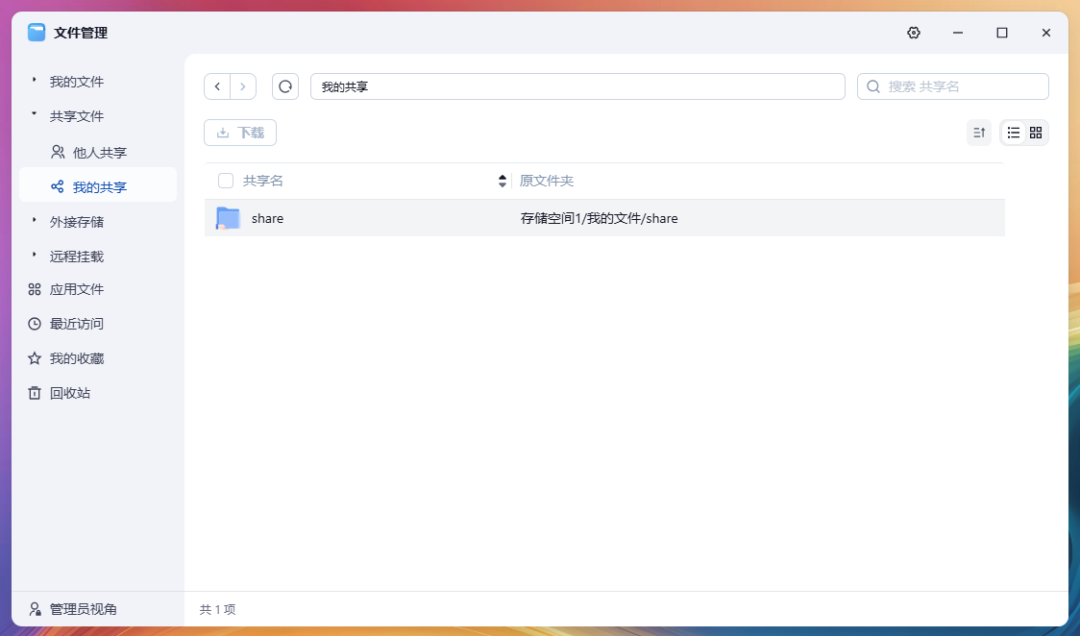Click the 共 1 项 status text
This screenshot has height=636, width=1080.
coord(218,609)
